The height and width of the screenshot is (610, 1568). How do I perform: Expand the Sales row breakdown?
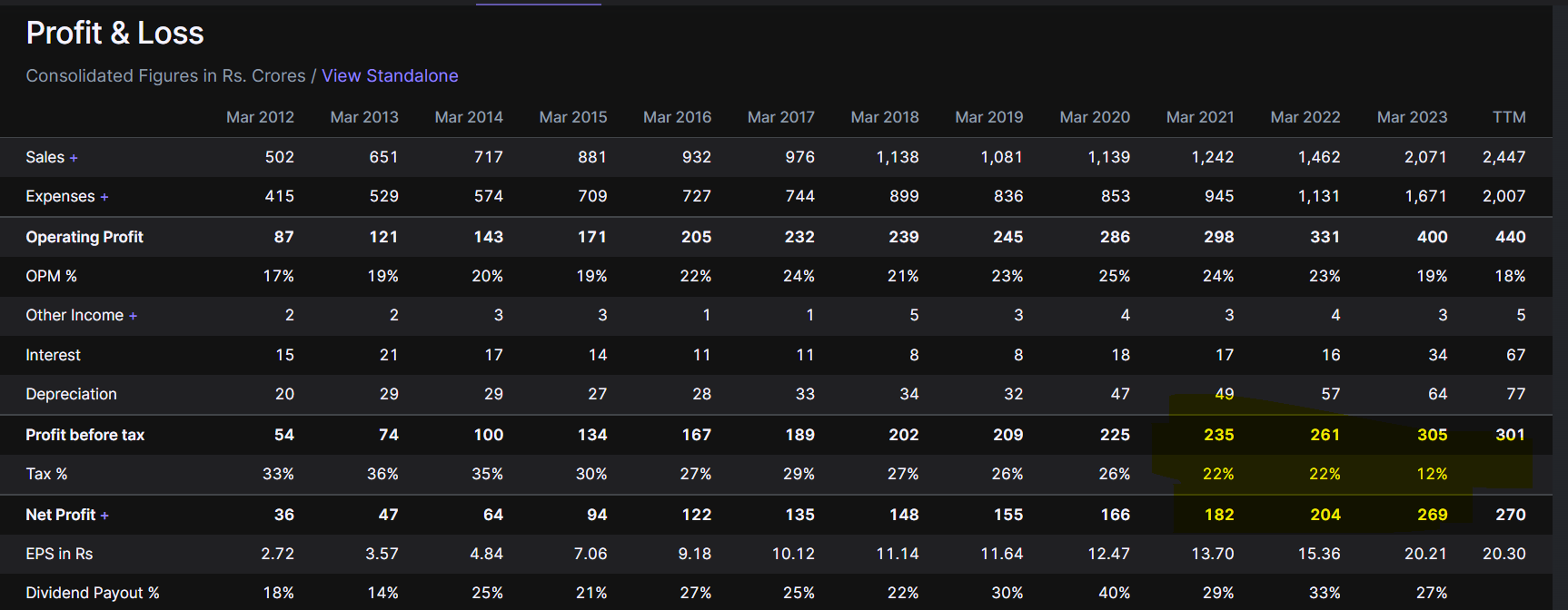pyautogui.click(x=74, y=158)
